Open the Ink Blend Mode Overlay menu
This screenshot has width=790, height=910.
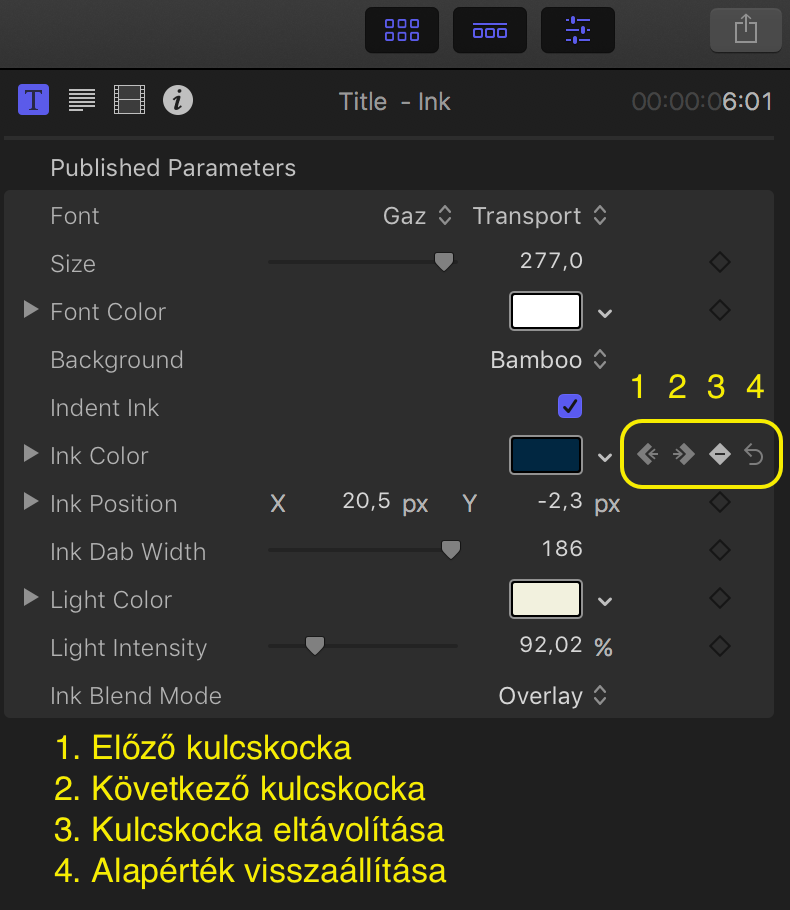[553, 696]
